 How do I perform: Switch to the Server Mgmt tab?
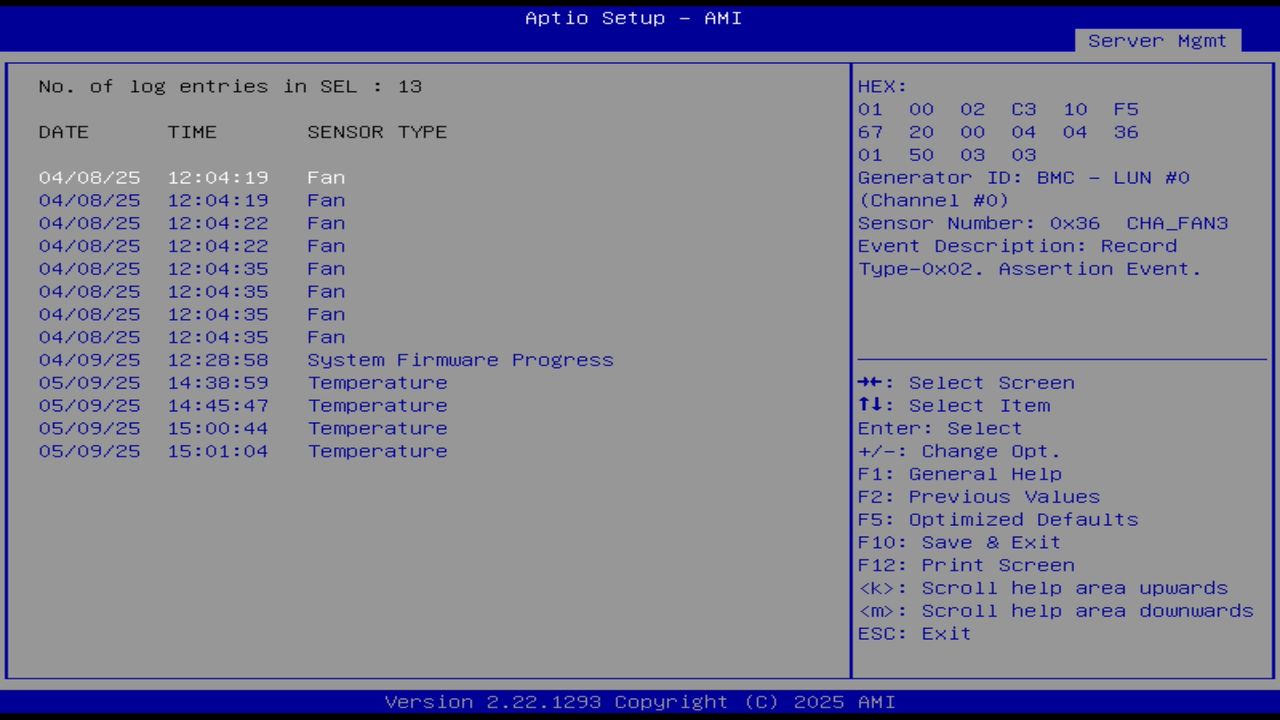coord(1157,41)
